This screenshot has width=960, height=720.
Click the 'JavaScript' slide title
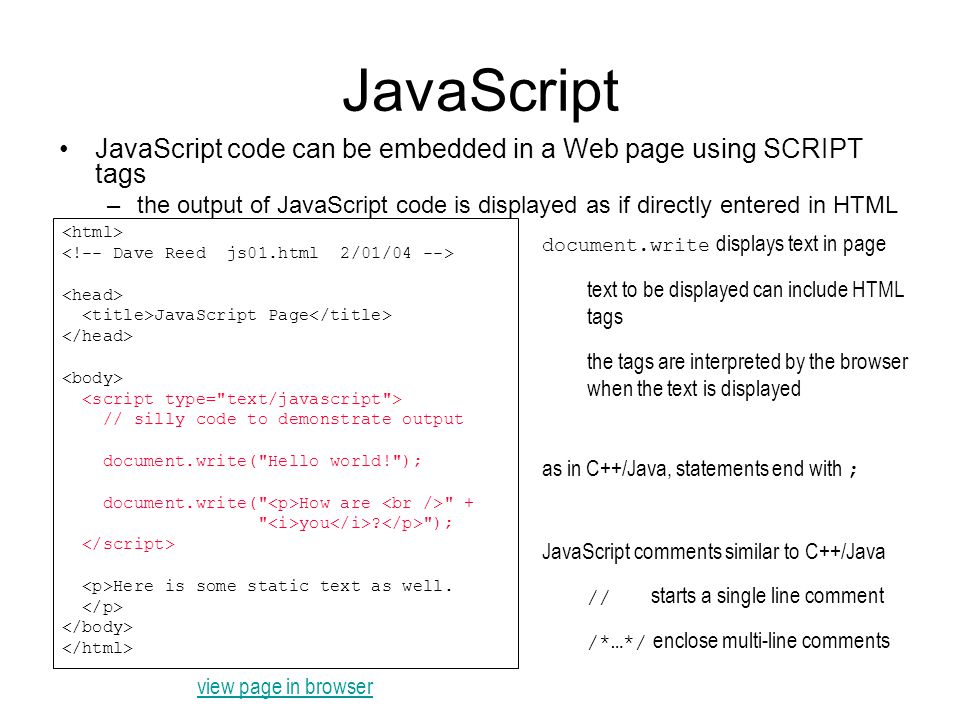481,91
